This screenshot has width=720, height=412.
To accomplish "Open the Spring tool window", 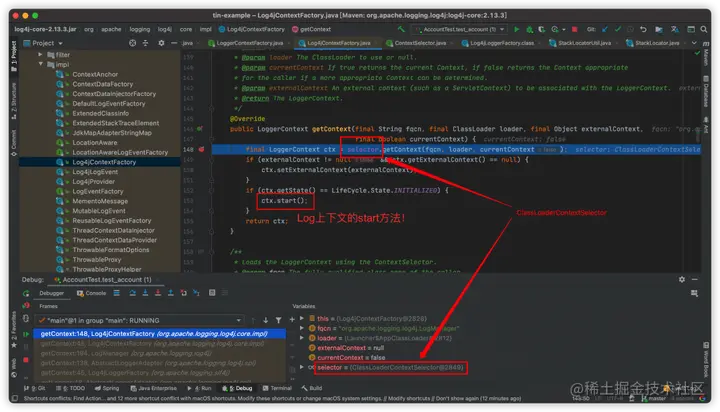I will coord(107,388).
